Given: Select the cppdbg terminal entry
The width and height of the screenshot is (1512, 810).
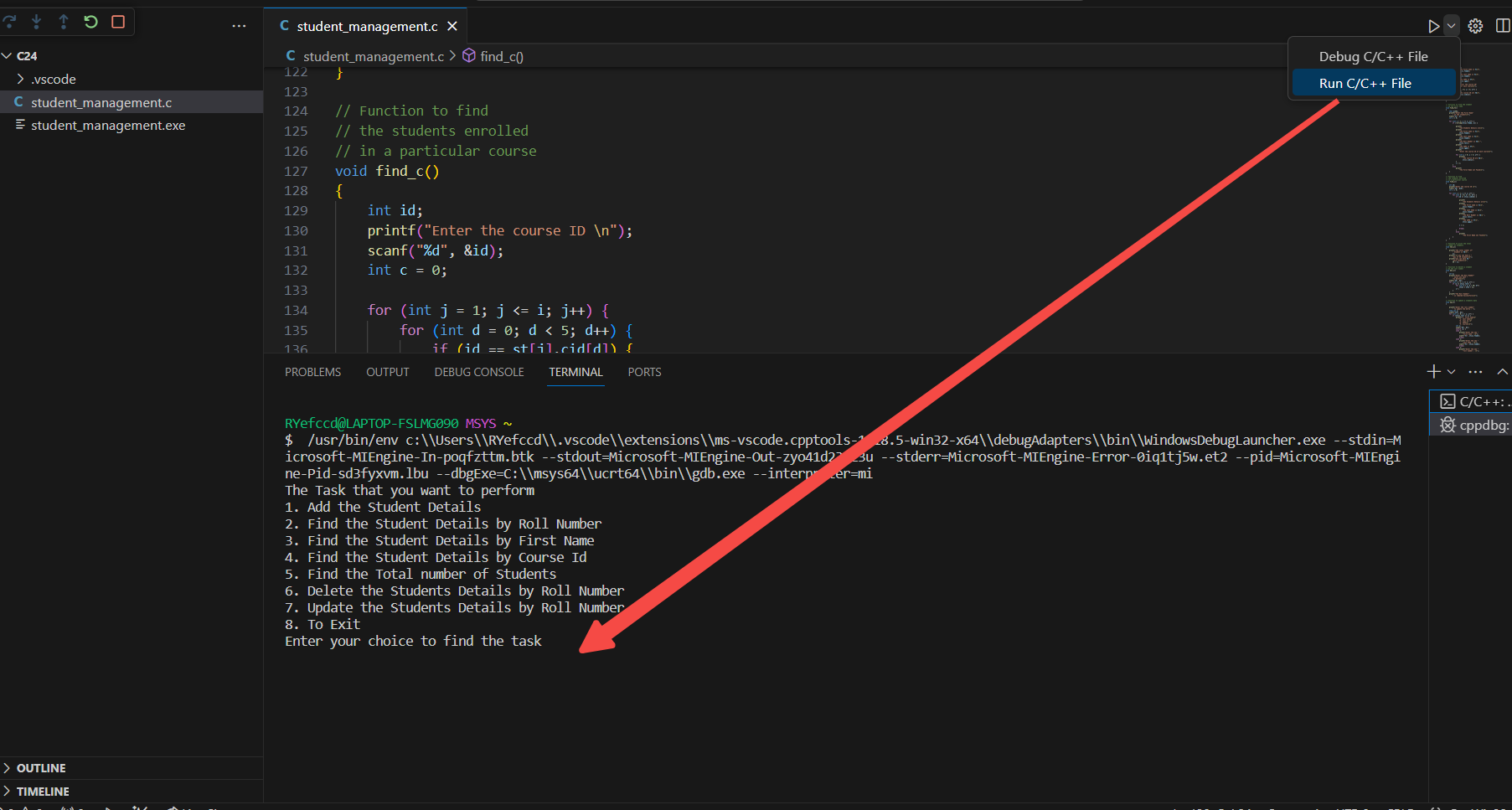Looking at the screenshot, I should point(1471,425).
